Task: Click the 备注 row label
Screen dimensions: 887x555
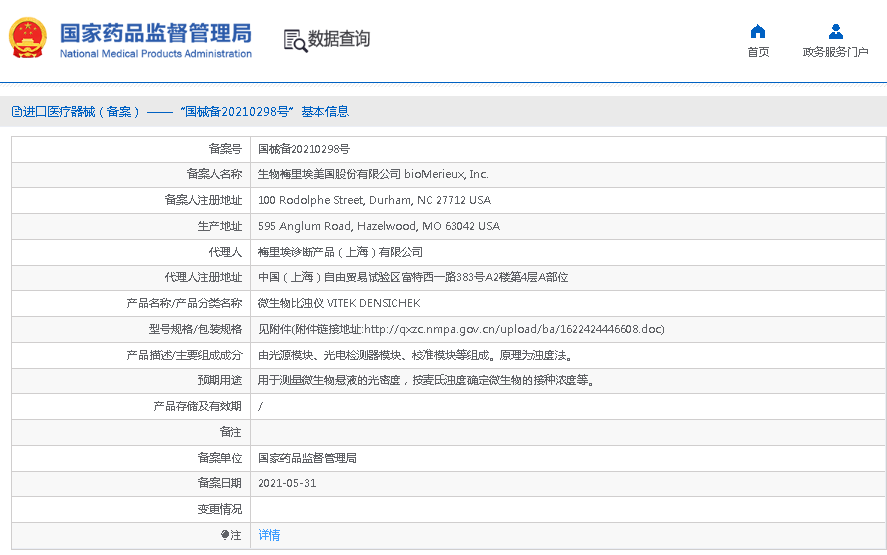Action: pyautogui.click(x=231, y=432)
